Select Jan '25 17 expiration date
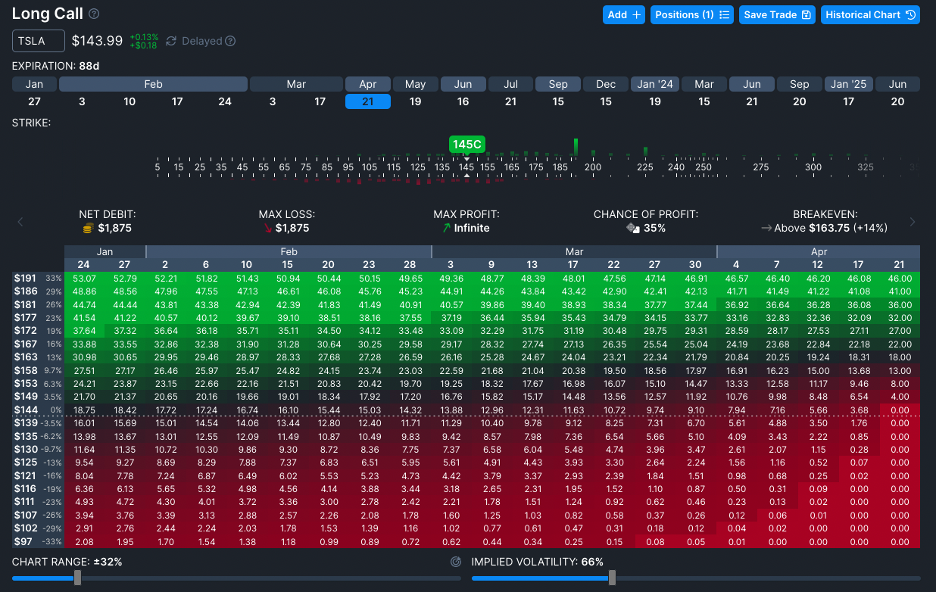This screenshot has height=592, width=936. [848, 101]
